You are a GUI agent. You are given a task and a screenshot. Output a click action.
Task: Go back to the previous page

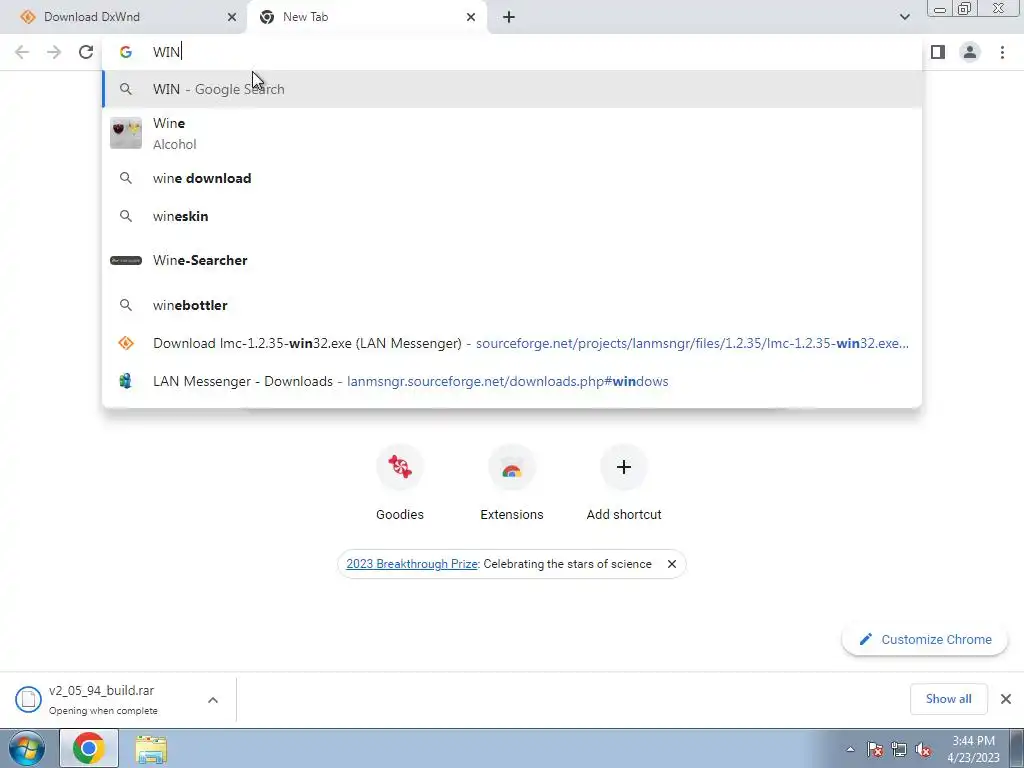22,52
